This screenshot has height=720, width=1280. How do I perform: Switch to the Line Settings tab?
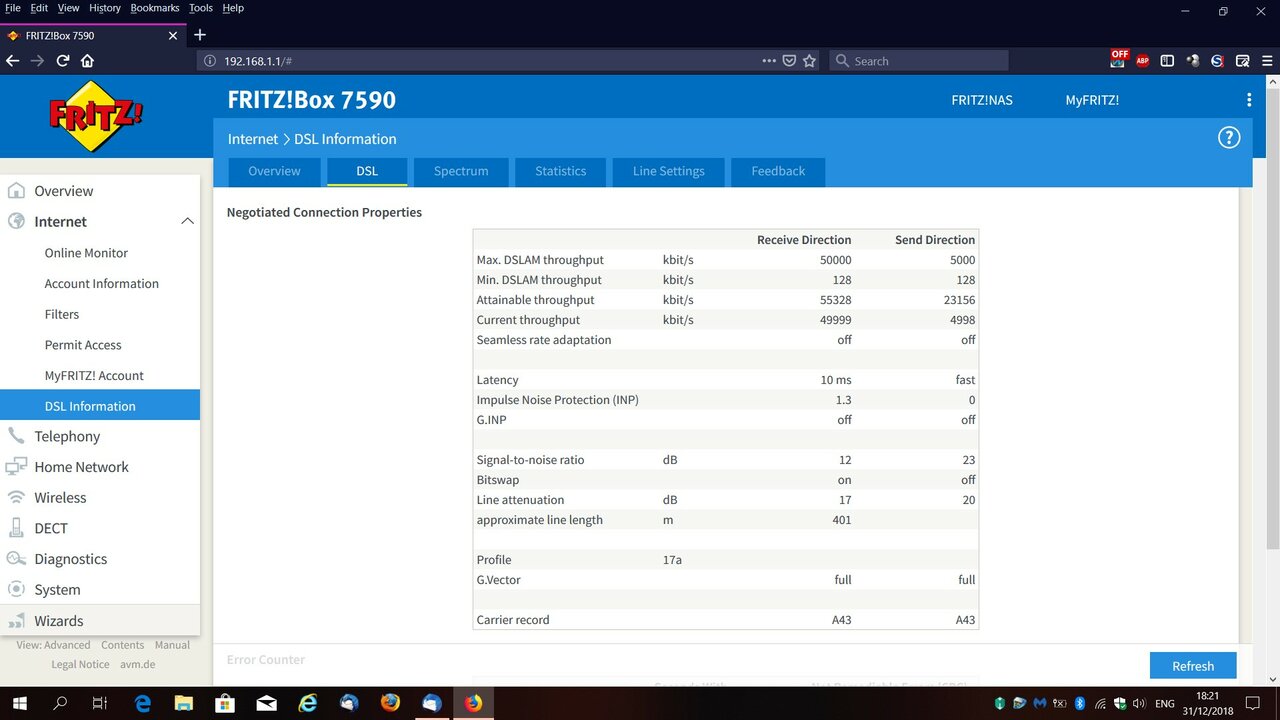669,171
